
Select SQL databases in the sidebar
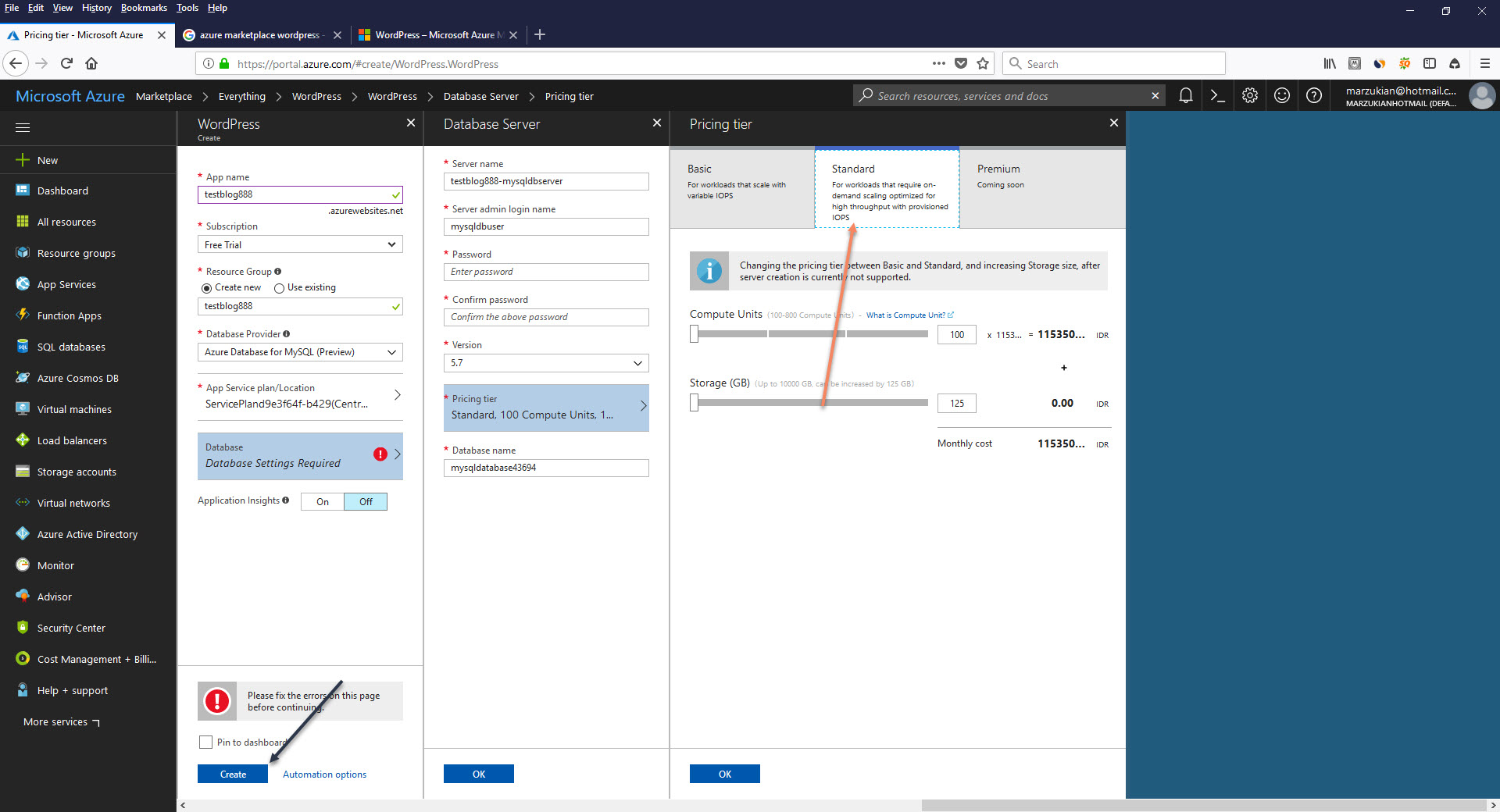[70, 347]
